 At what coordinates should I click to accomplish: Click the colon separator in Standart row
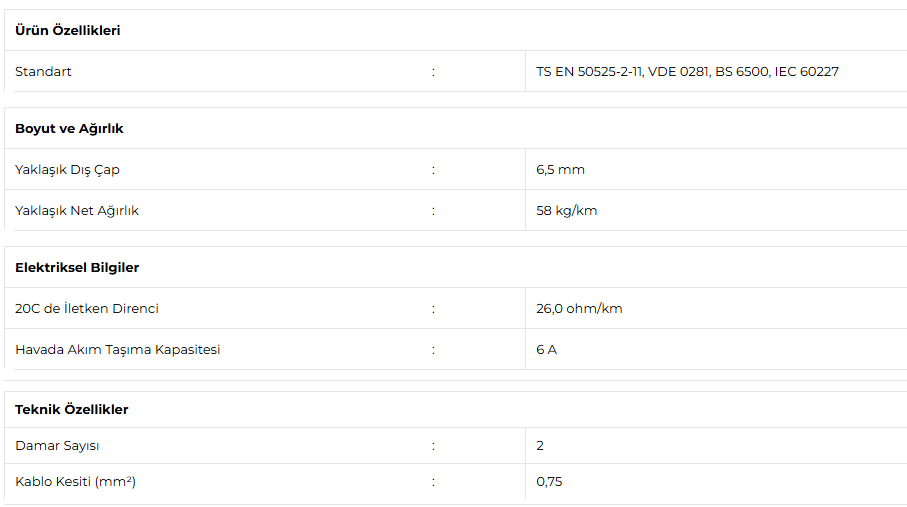(433, 72)
